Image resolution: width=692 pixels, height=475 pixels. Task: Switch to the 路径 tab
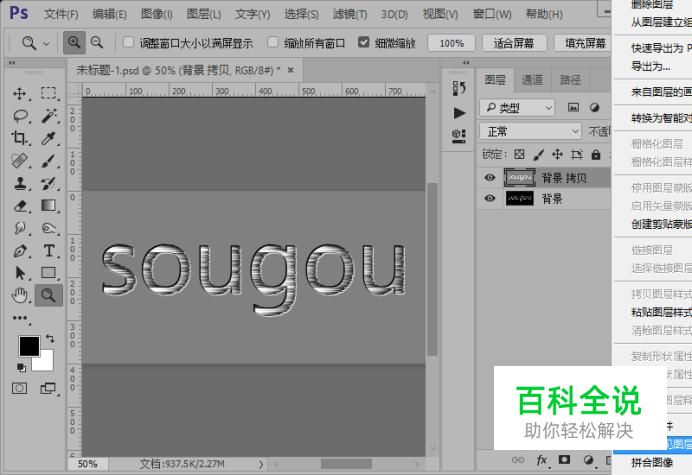[x=570, y=80]
